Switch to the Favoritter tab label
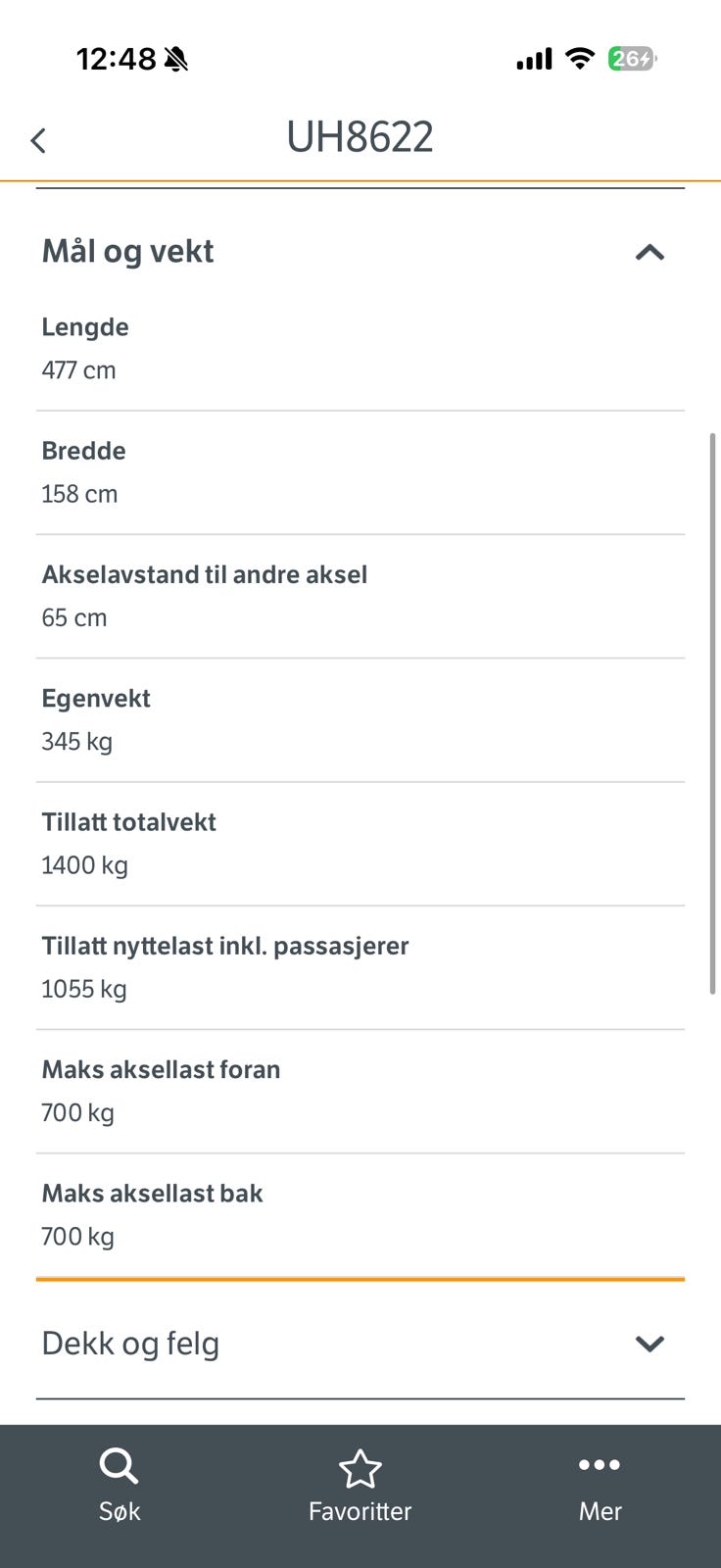The height and width of the screenshot is (1568, 721). pyautogui.click(x=360, y=1511)
